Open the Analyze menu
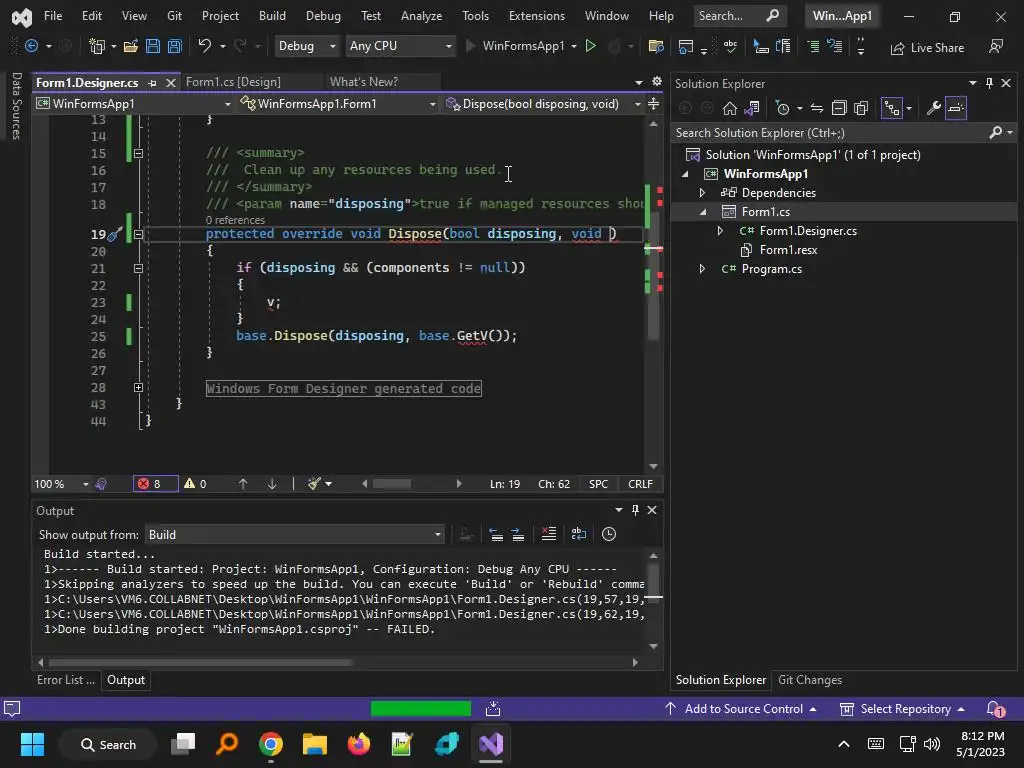The image size is (1024, 768). (x=421, y=16)
